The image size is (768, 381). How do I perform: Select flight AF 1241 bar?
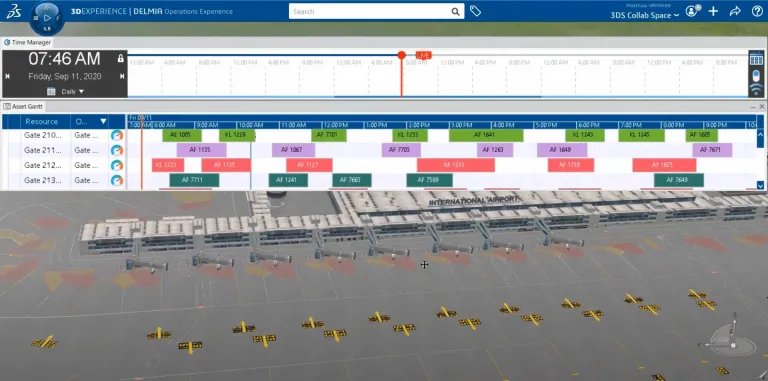pyautogui.click(x=288, y=180)
